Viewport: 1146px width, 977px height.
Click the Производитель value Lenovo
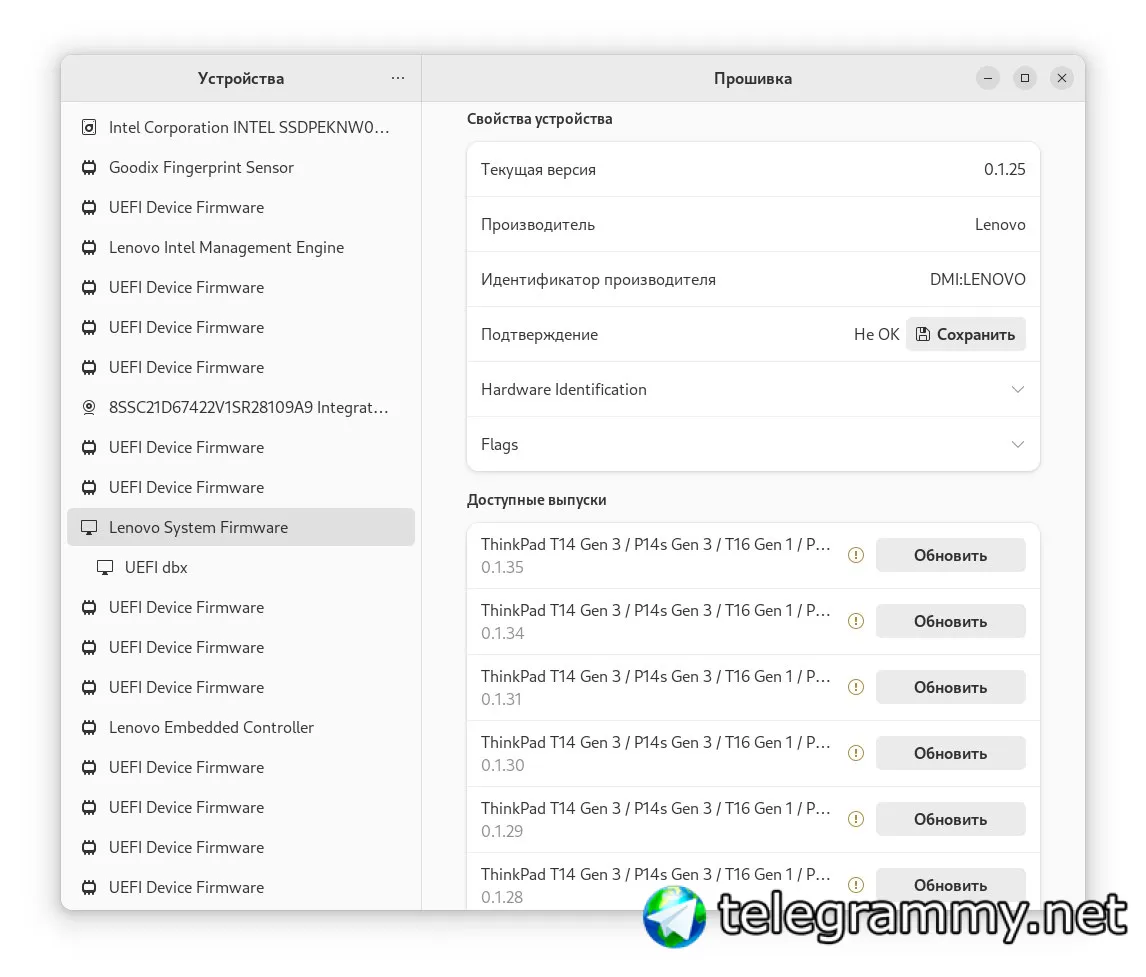click(1000, 224)
